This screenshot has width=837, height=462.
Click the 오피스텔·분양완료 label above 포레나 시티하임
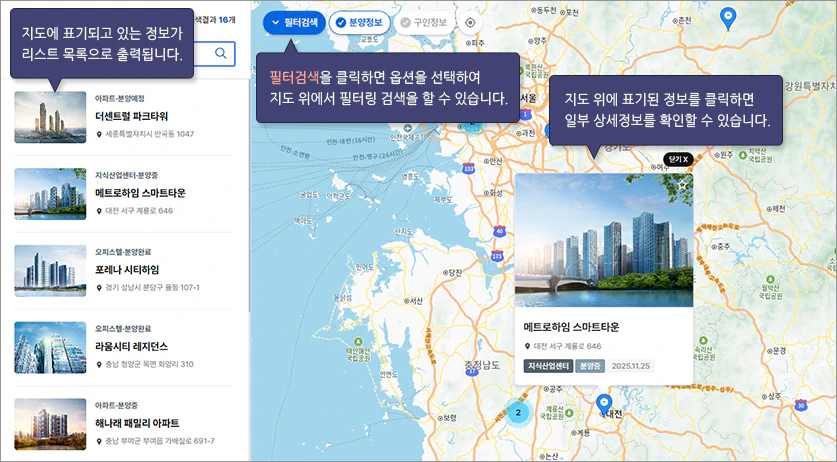pyautogui.click(x=123, y=252)
